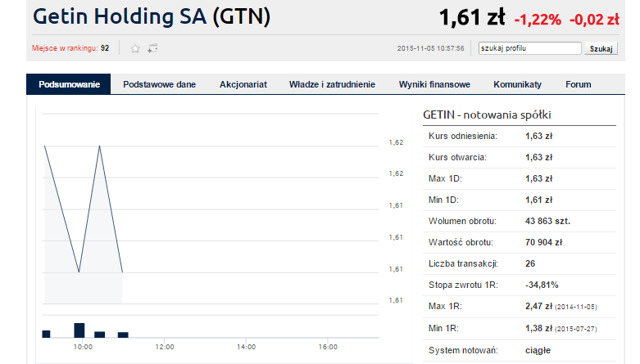
Task: Click the 16:00 time axis label
Action: point(328,347)
